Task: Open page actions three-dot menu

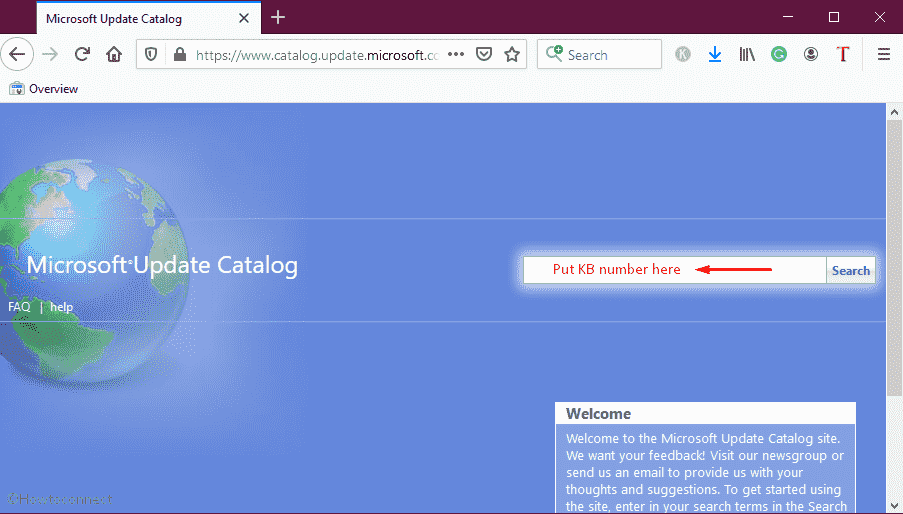Action: click(x=456, y=55)
